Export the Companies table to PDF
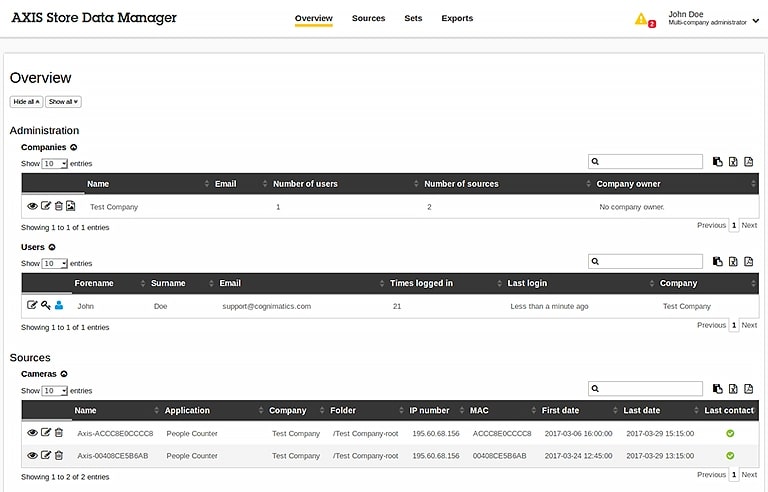Screen dimensions: 768x492 [x=749, y=162]
